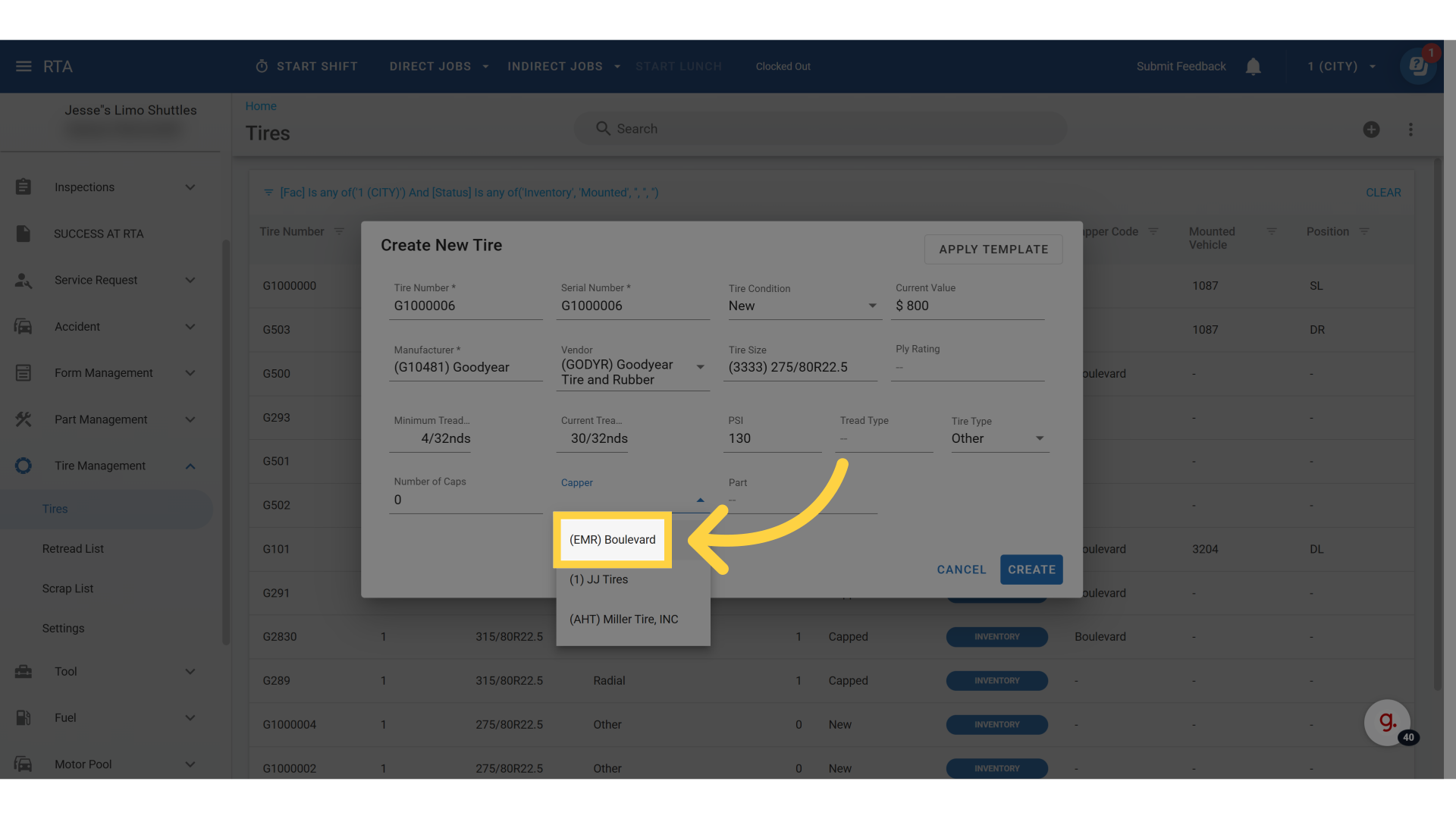Click the Start Shift timer icon
The width and height of the screenshot is (1456, 819).
[262, 67]
